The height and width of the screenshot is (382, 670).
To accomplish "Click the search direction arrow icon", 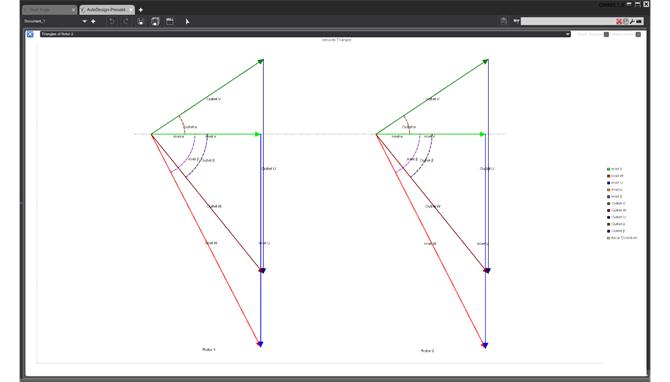I will click(516, 21).
